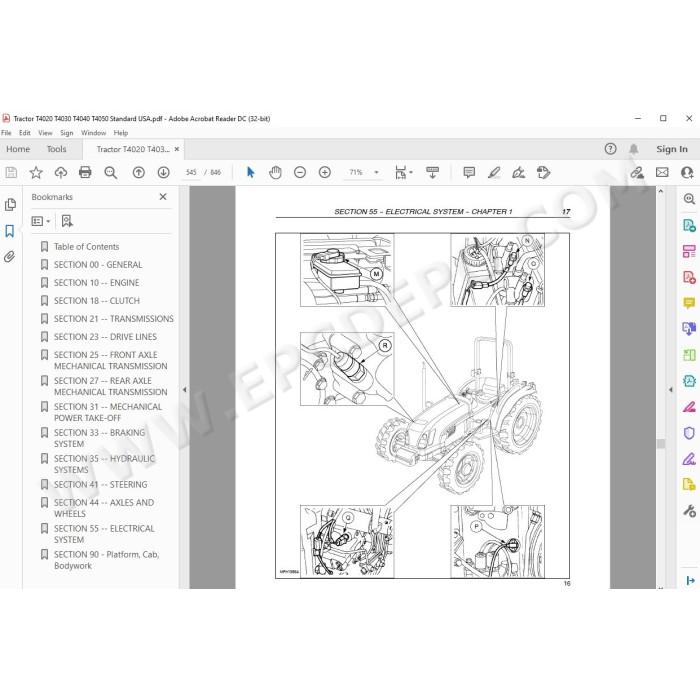Open the search tool in right pane
Screen dimensions: 700x700
point(689,199)
